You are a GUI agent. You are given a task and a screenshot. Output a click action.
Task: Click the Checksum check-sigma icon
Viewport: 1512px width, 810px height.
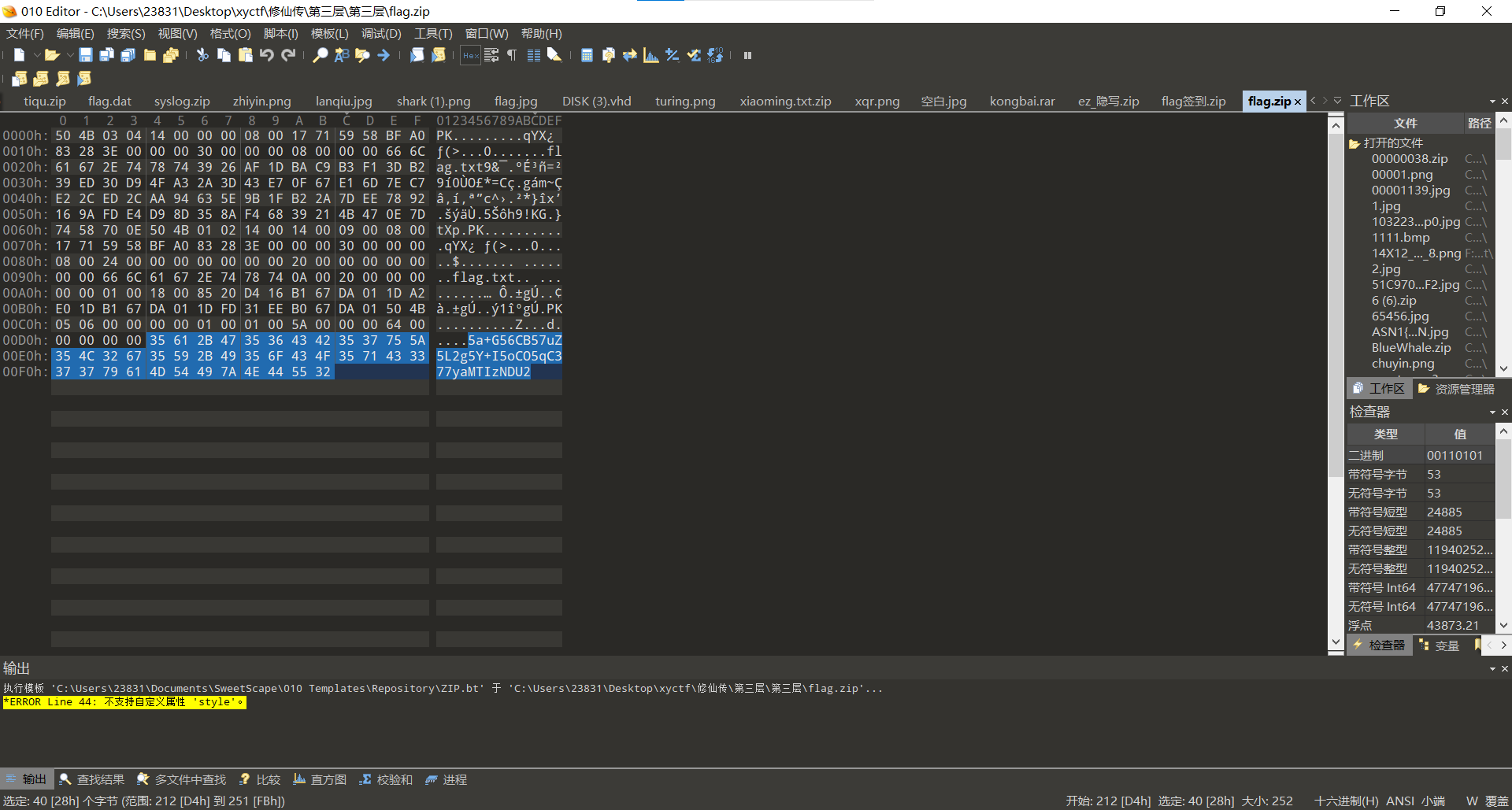[693, 55]
